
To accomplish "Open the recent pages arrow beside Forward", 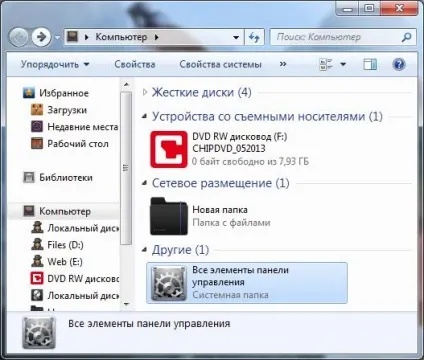I will tap(57, 37).
